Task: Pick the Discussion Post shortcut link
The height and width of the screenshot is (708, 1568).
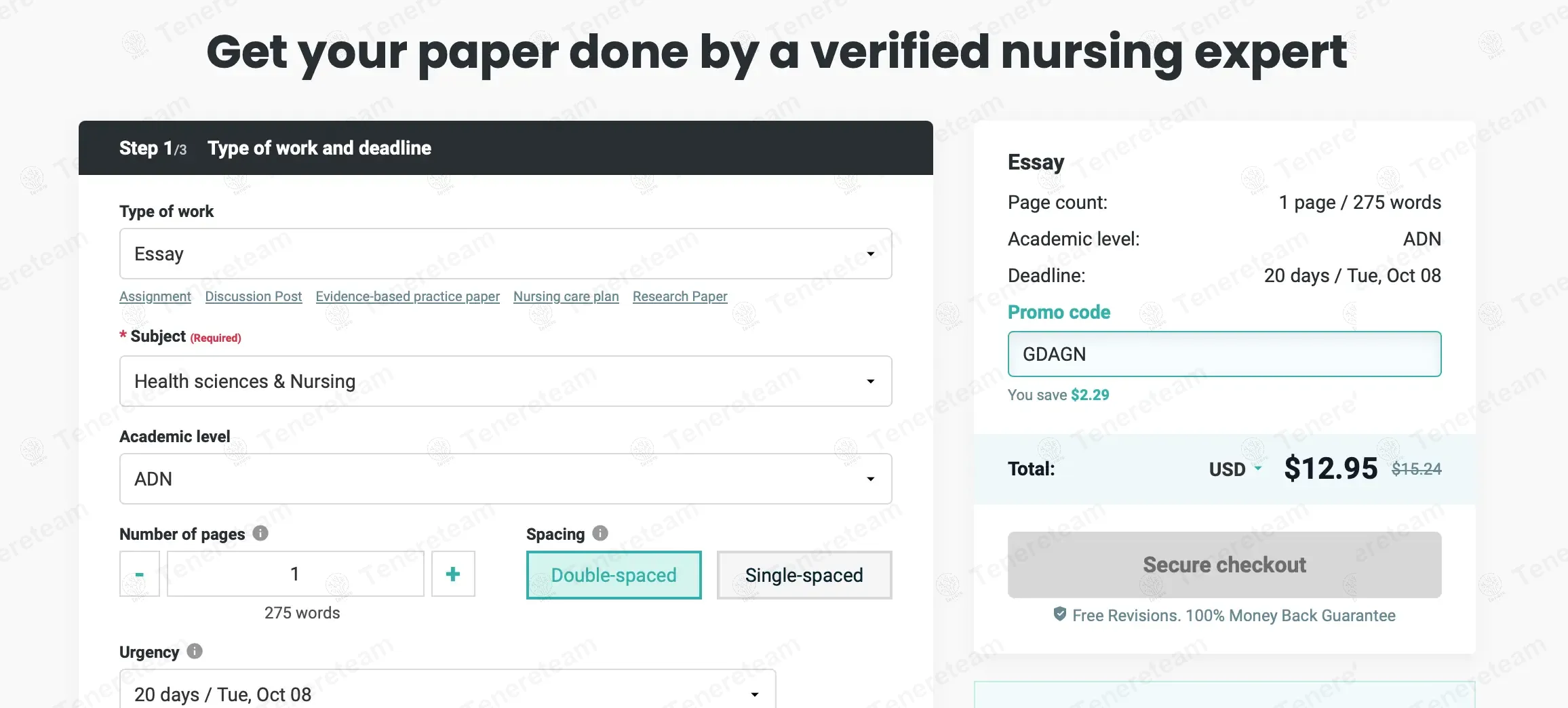Action: 254,296
